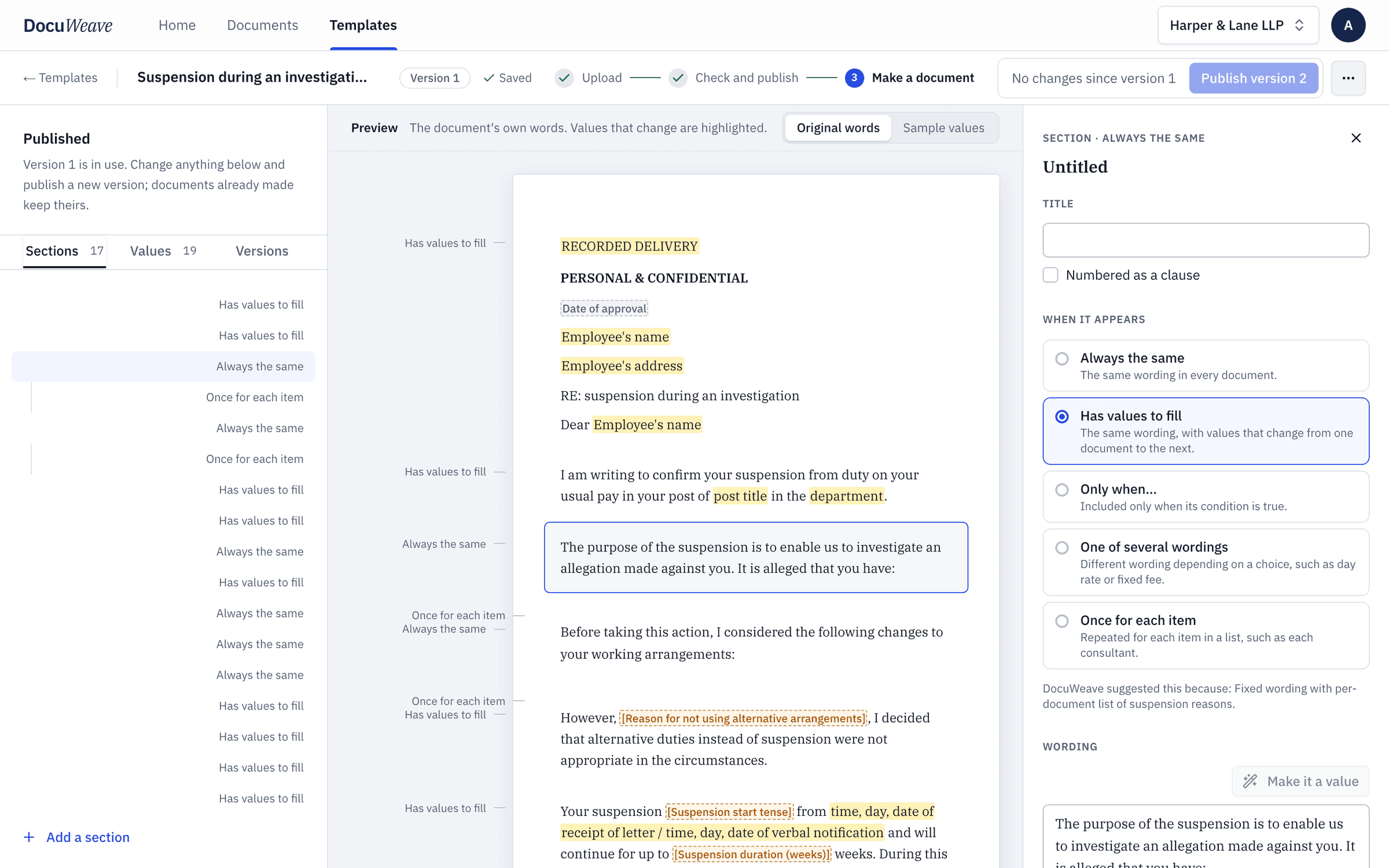Switch to the Values tab

[x=163, y=251]
